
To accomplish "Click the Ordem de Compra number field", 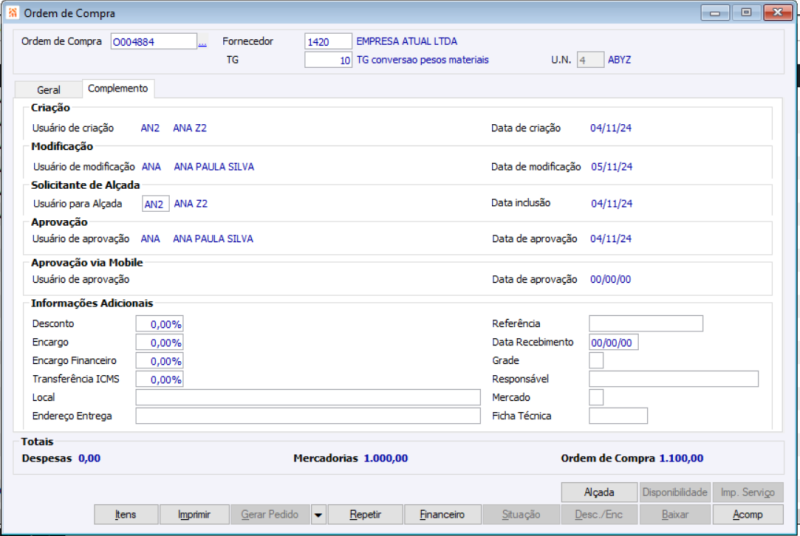I will [x=154, y=42].
